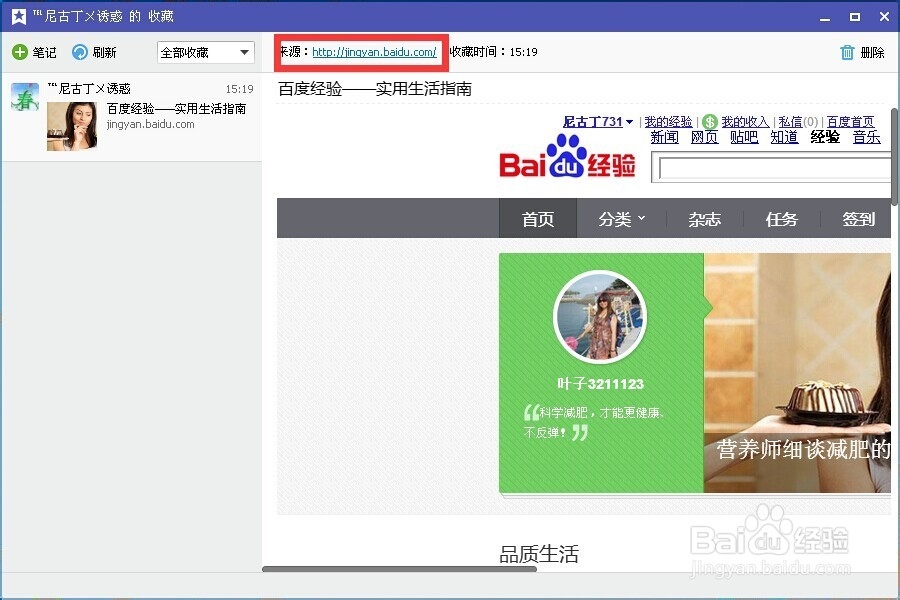Expand the 尼古丁731 account menu arrow
This screenshot has width=900, height=600.
pyautogui.click(x=630, y=122)
